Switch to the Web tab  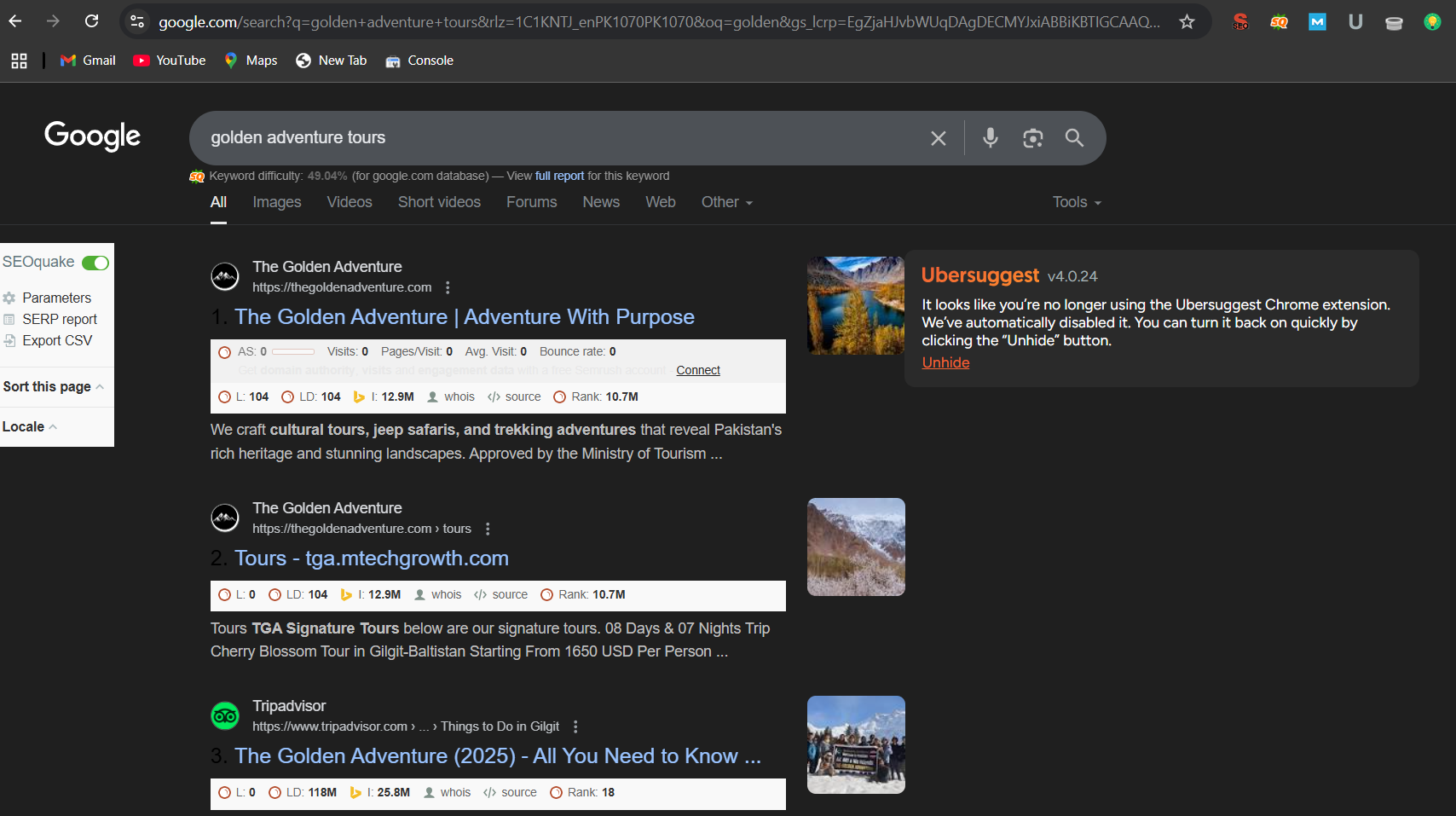click(x=661, y=202)
